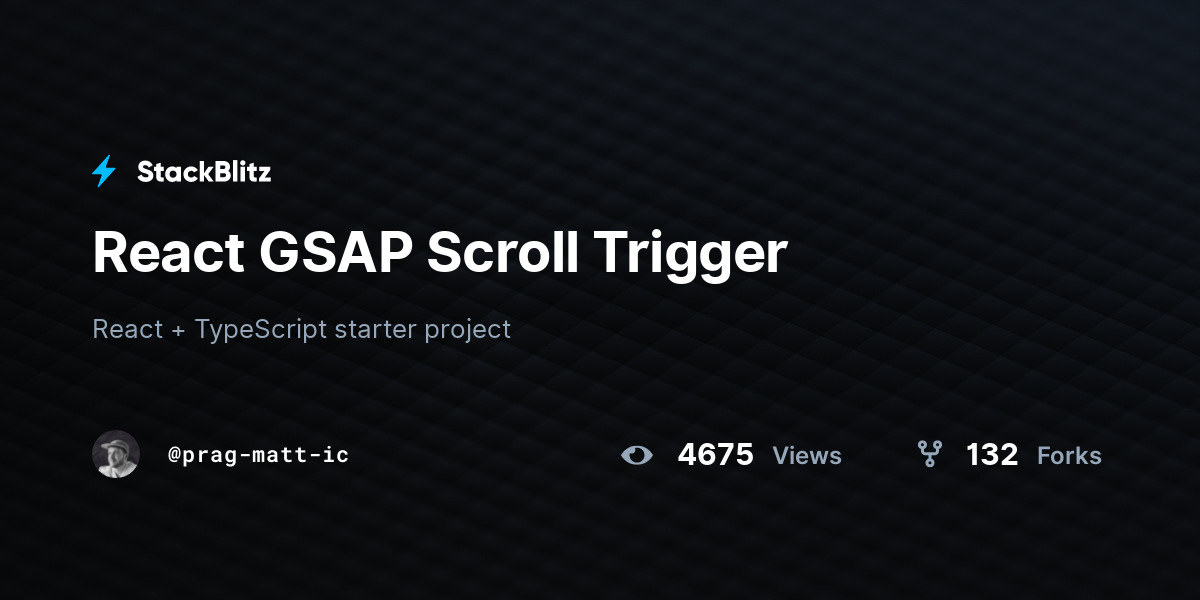This screenshot has width=1200, height=600.
Task: Click the 132 fork count number
Action: pyautogui.click(x=992, y=455)
